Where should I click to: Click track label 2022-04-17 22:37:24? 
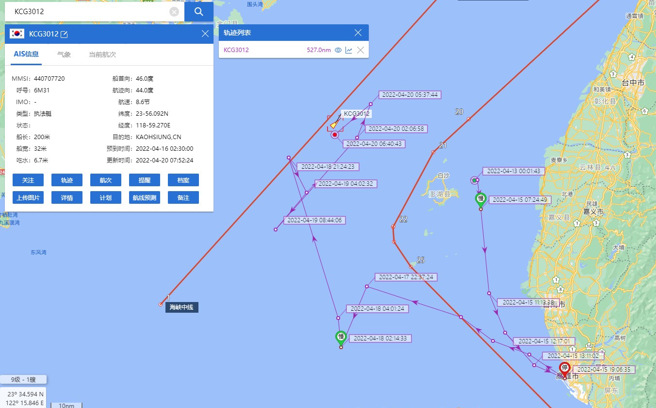tap(406, 277)
